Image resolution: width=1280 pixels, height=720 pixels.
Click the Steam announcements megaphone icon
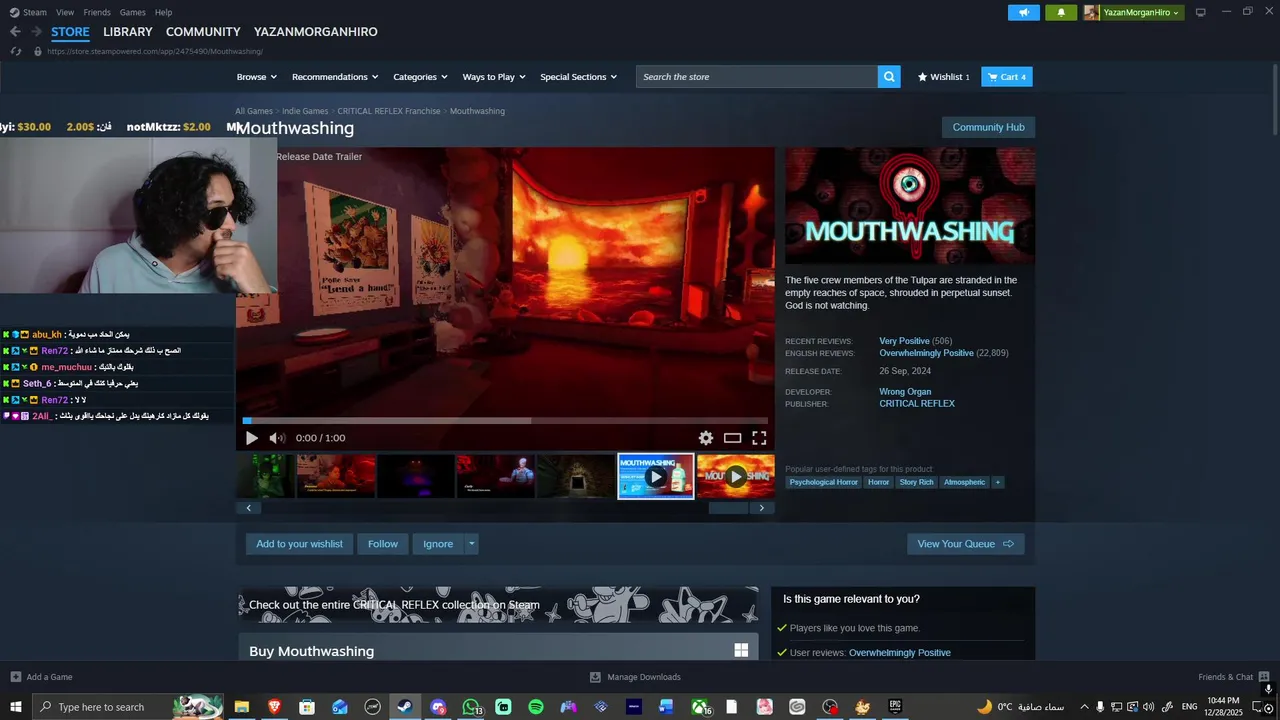pyautogui.click(x=1023, y=12)
